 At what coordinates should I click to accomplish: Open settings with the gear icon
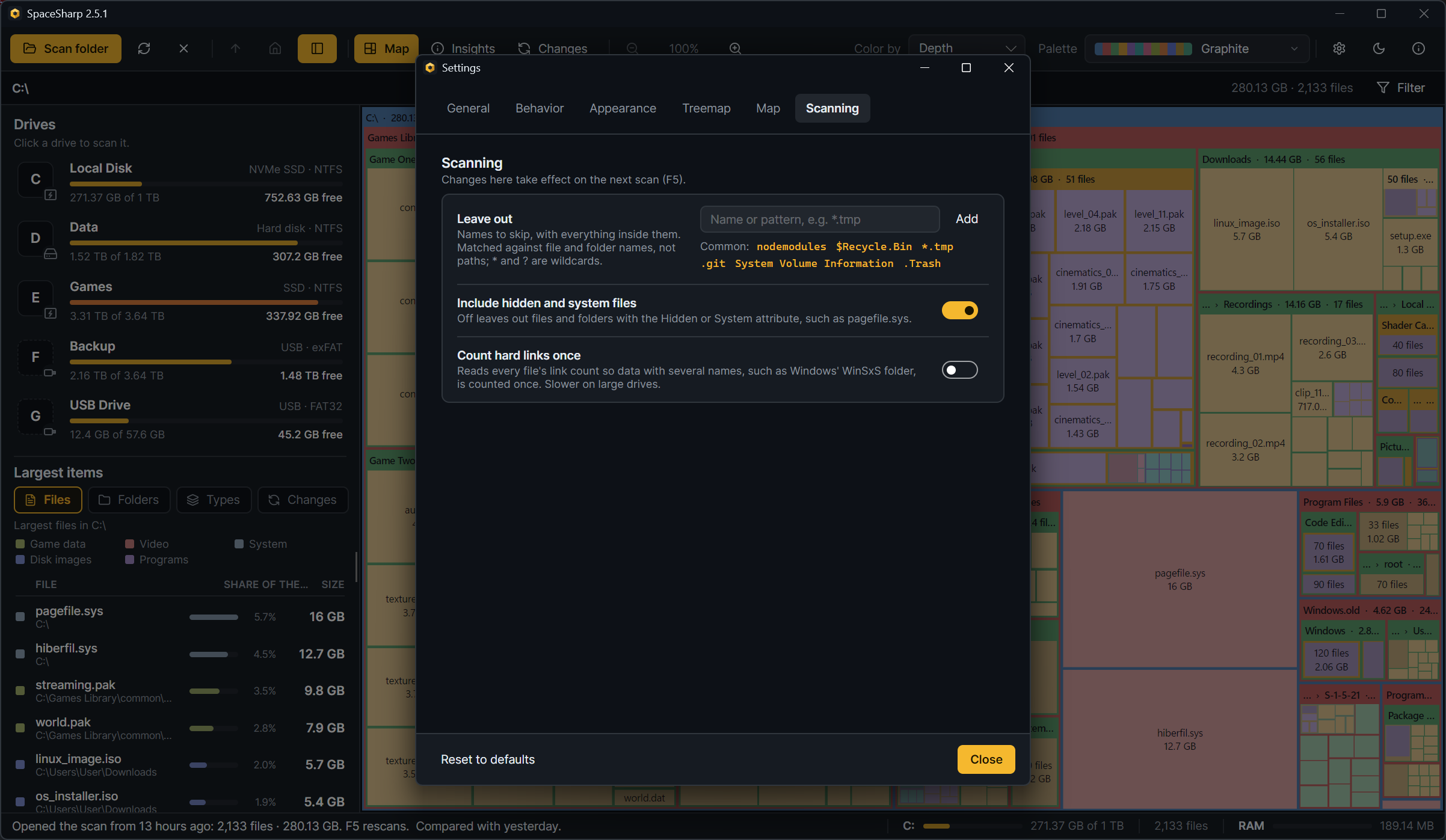tap(1339, 49)
